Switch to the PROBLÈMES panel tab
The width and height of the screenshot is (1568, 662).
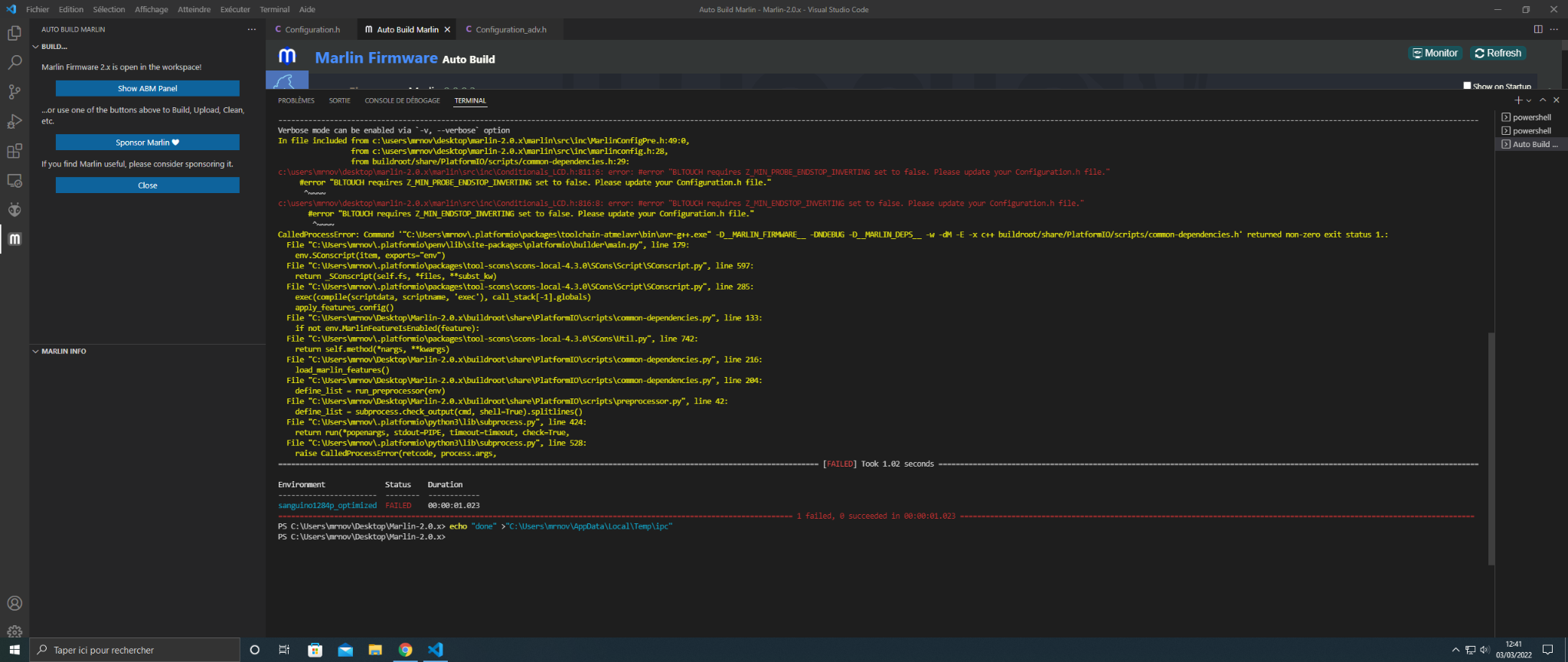(x=296, y=100)
